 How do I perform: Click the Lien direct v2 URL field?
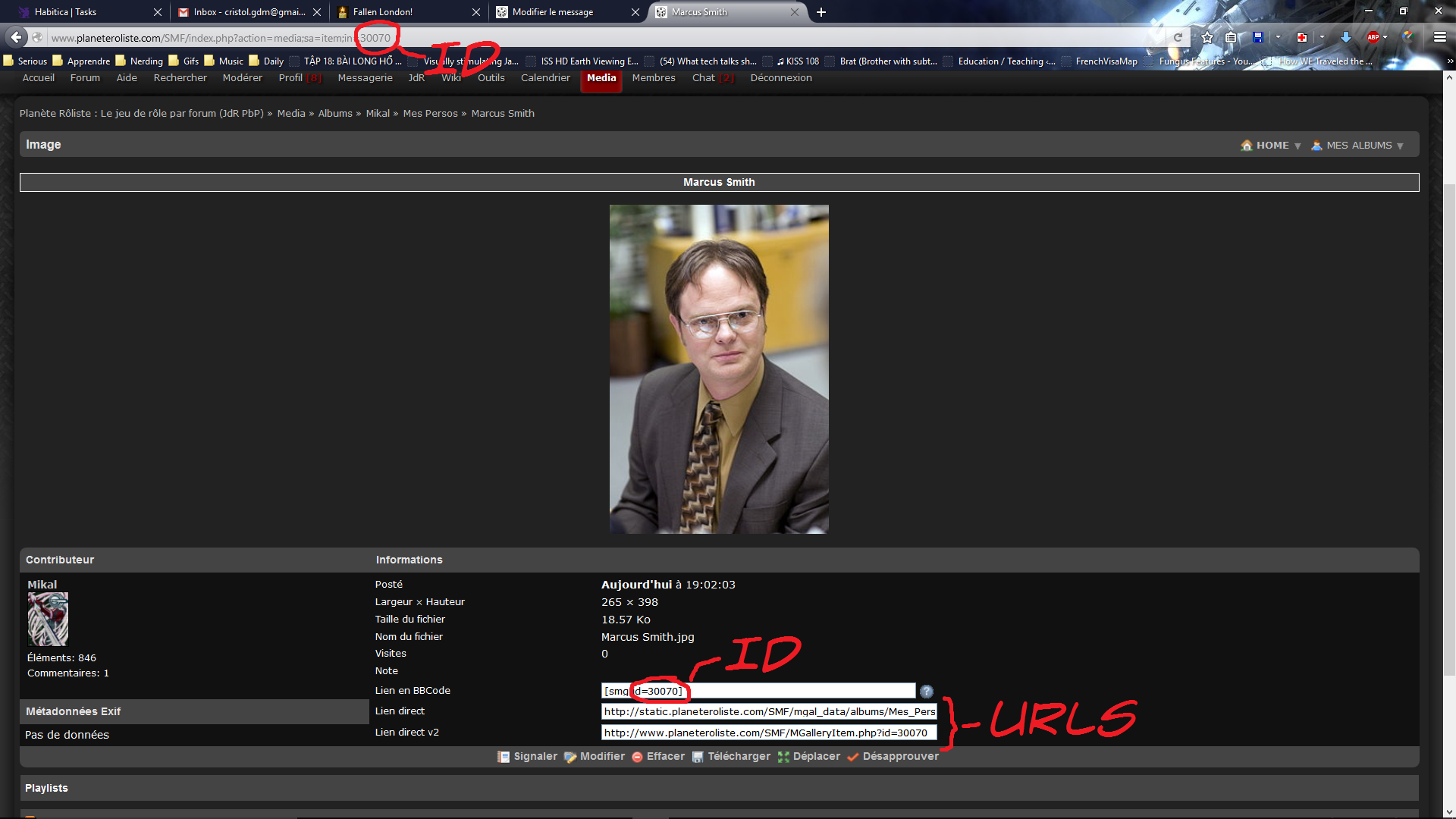768,733
